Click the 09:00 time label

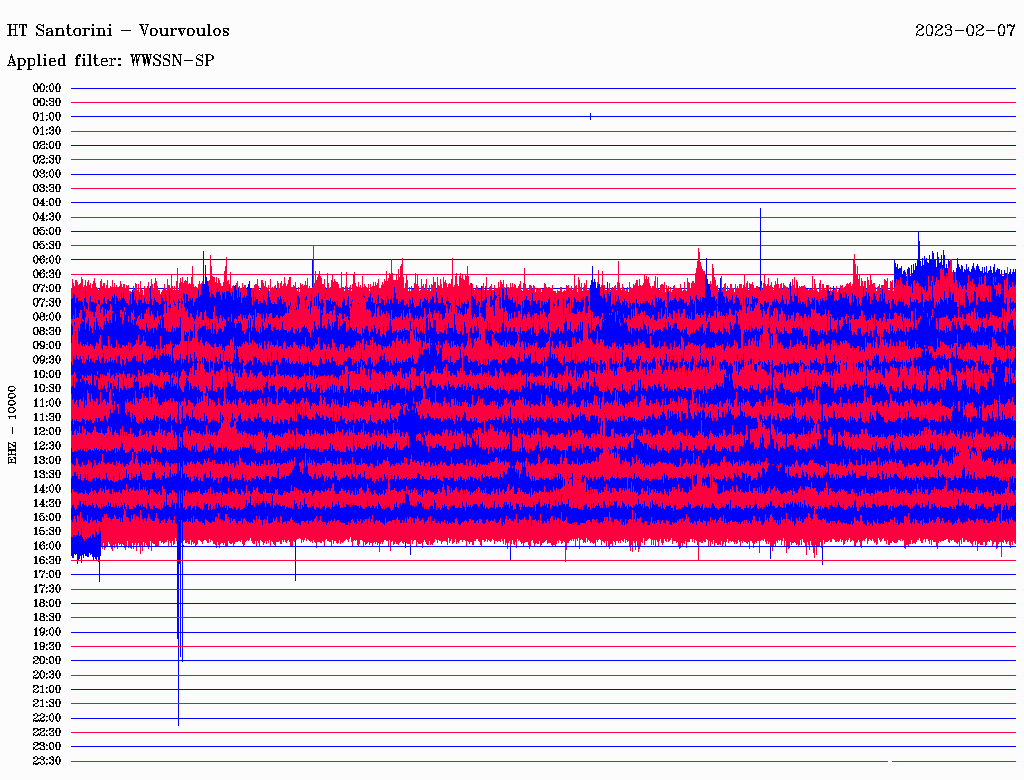click(47, 346)
